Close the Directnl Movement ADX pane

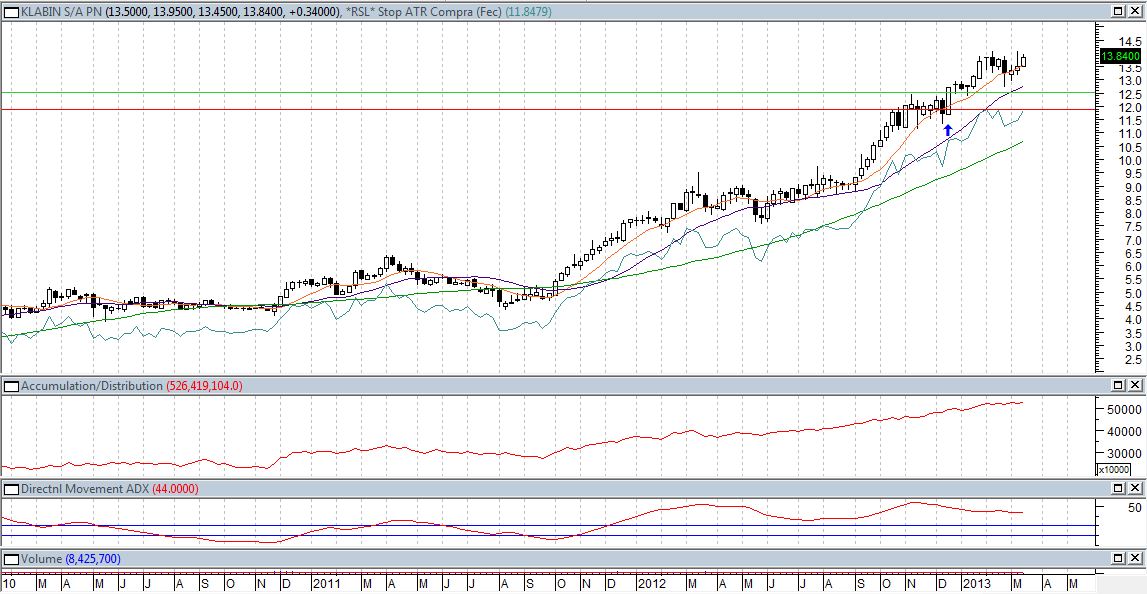[x=1136, y=489]
